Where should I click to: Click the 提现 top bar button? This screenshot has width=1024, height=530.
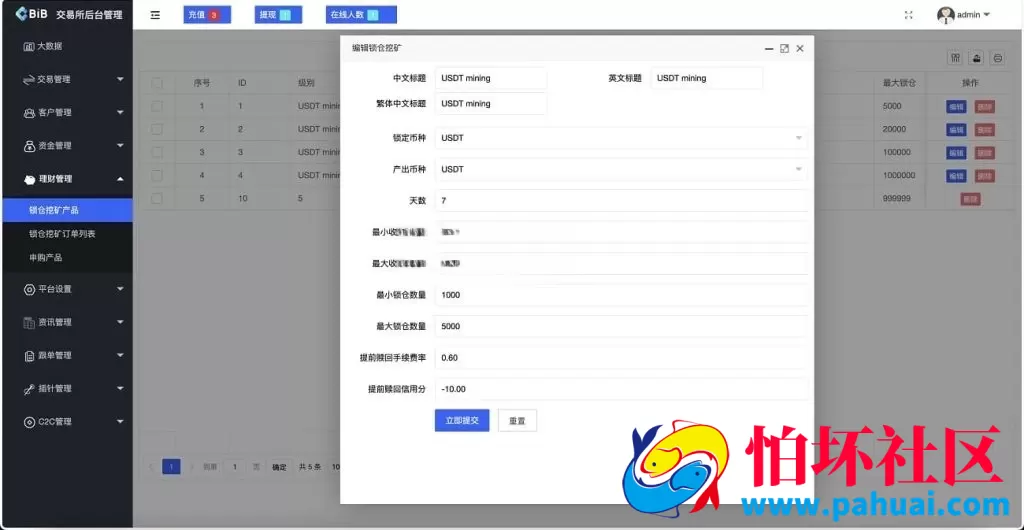[x=278, y=15]
